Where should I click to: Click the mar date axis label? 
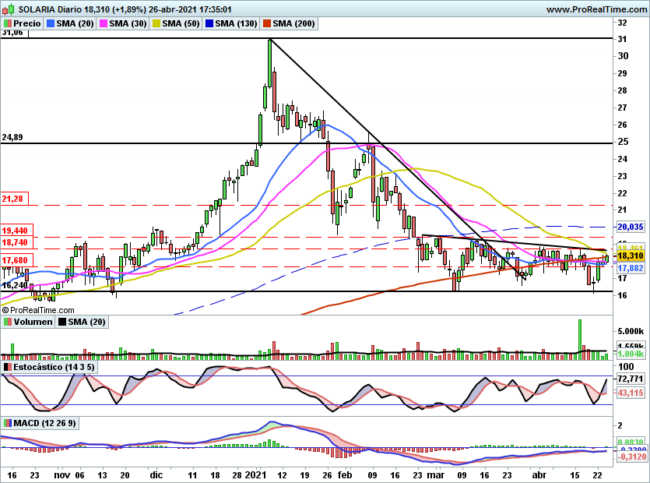point(436,475)
